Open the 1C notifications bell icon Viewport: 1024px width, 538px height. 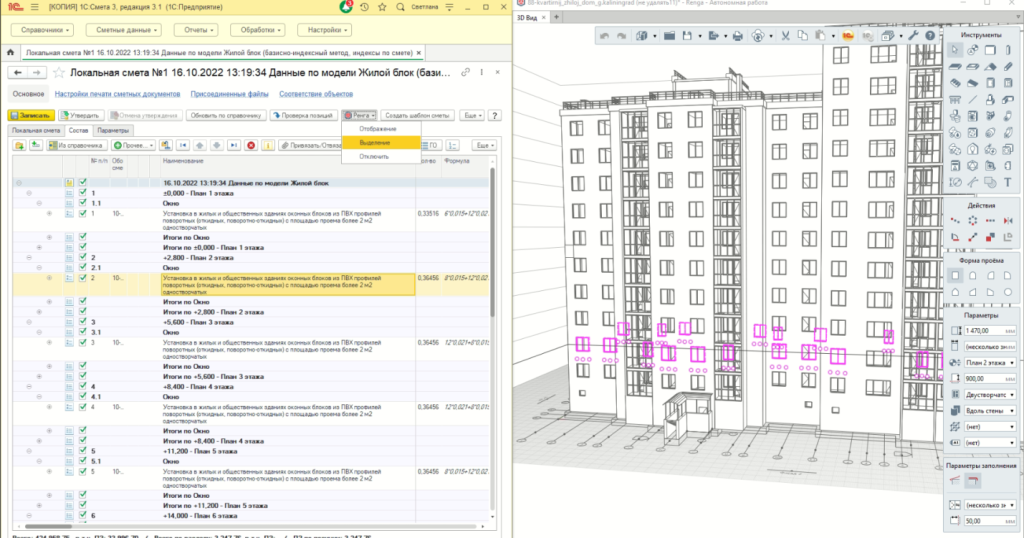tap(346, 8)
